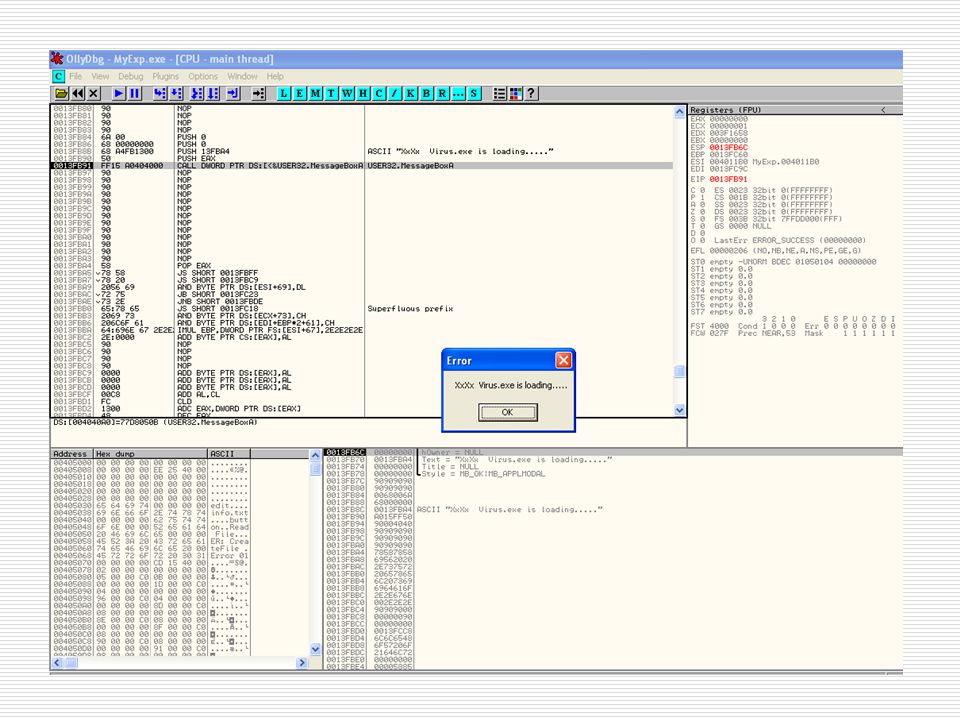Open the File menu
The height and width of the screenshot is (720, 960).
75,77
